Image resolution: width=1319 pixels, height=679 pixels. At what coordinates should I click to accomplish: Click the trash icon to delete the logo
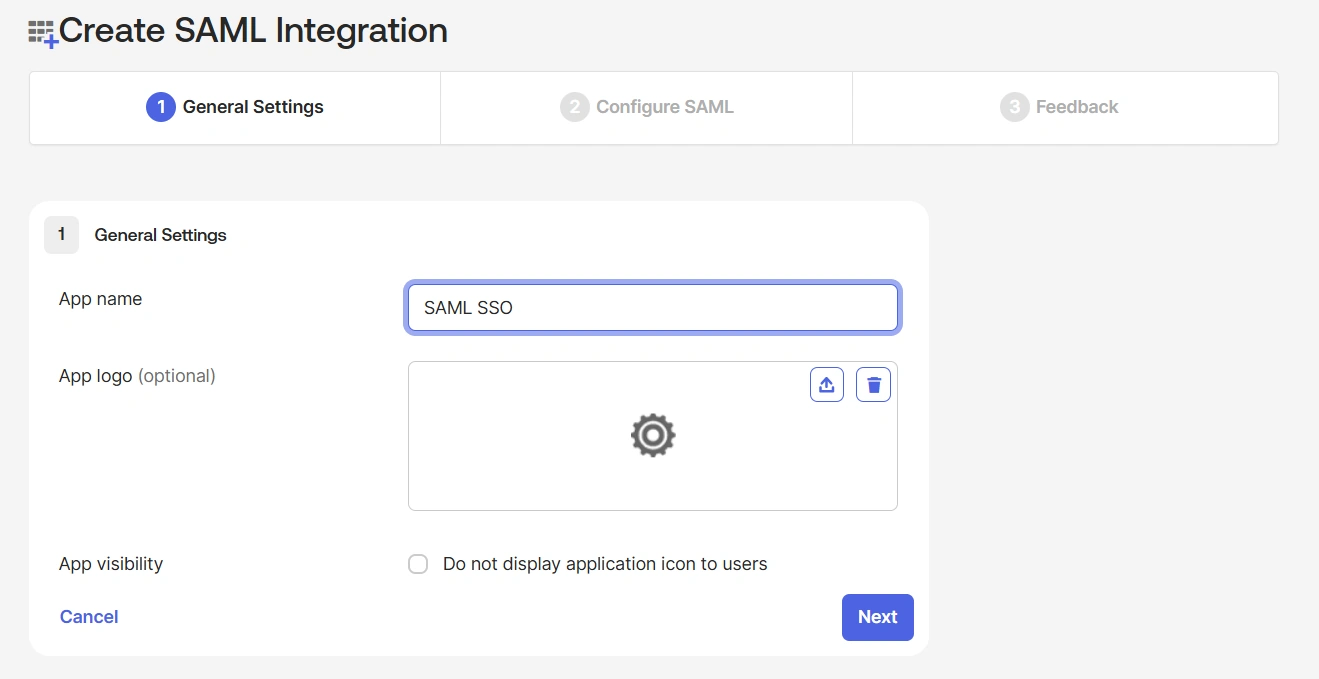click(873, 384)
